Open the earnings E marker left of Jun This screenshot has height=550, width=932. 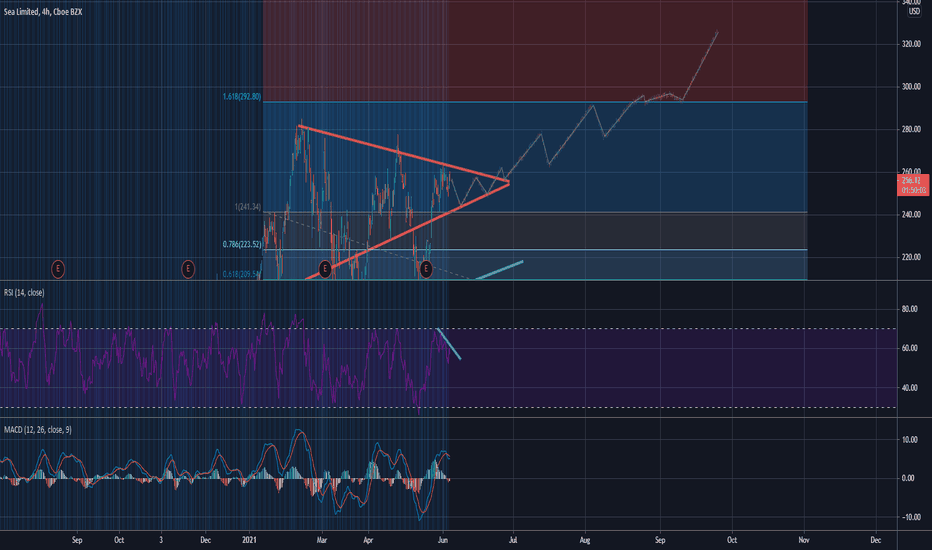click(x=426, y=269)
